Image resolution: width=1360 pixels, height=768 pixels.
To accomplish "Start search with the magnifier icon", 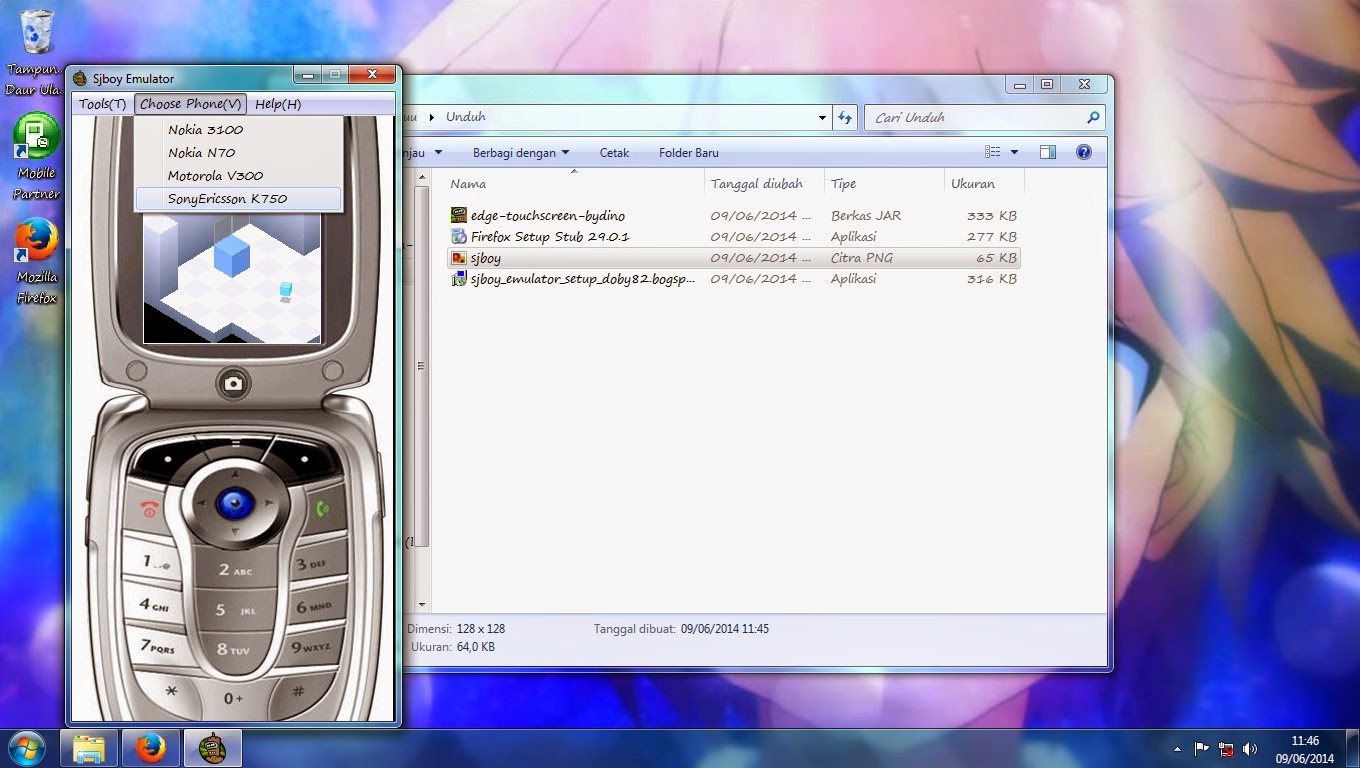I will click(1093, 117).
